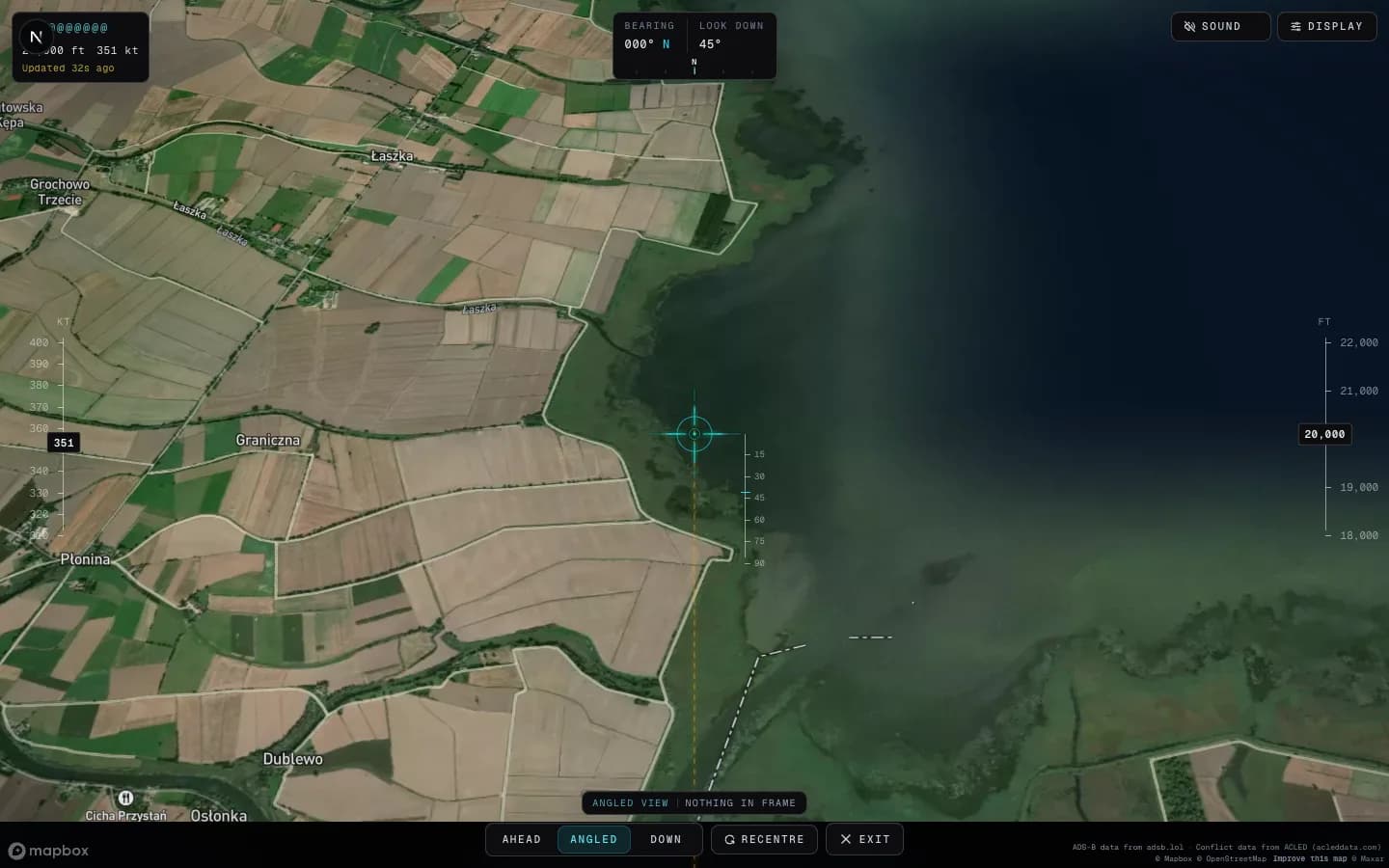Viewport: 1389px width, 868px height.
Task: Click the 351 kt speed text in info card
Action: tap(118, 50)
